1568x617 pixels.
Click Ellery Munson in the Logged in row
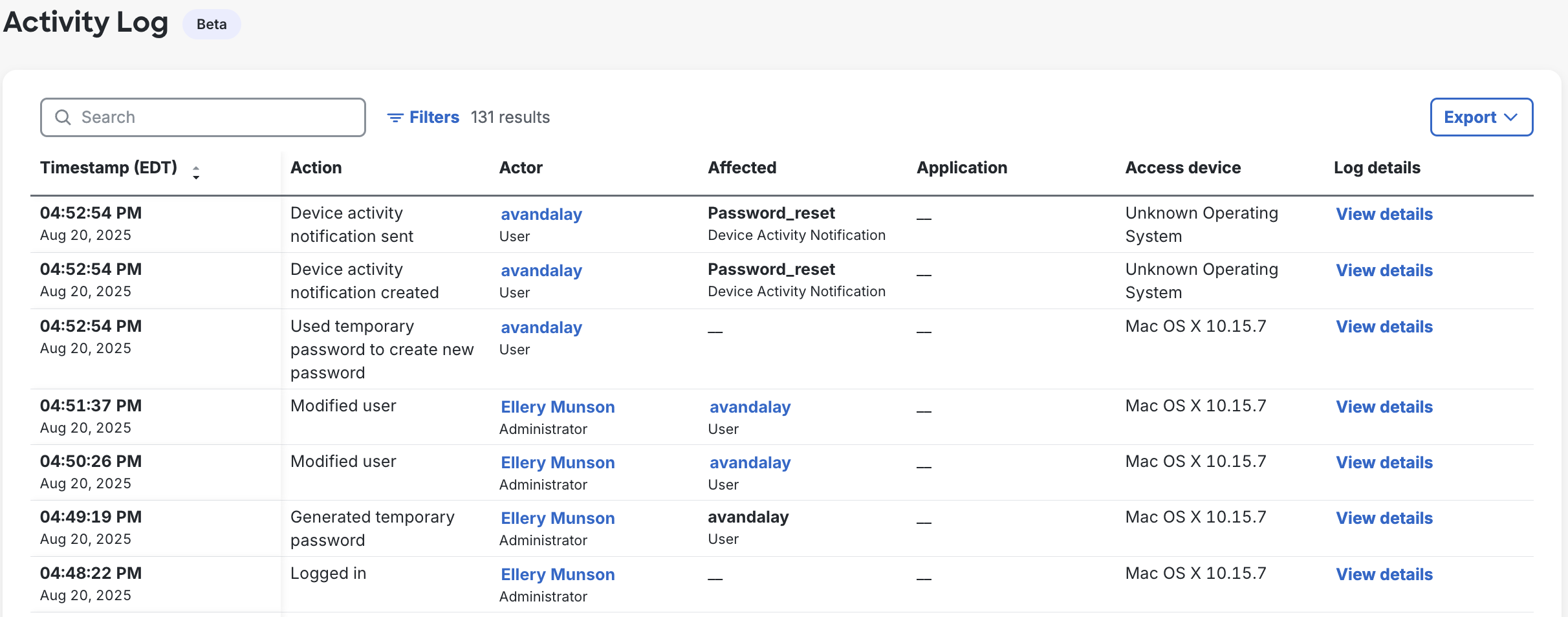point(557,574)
